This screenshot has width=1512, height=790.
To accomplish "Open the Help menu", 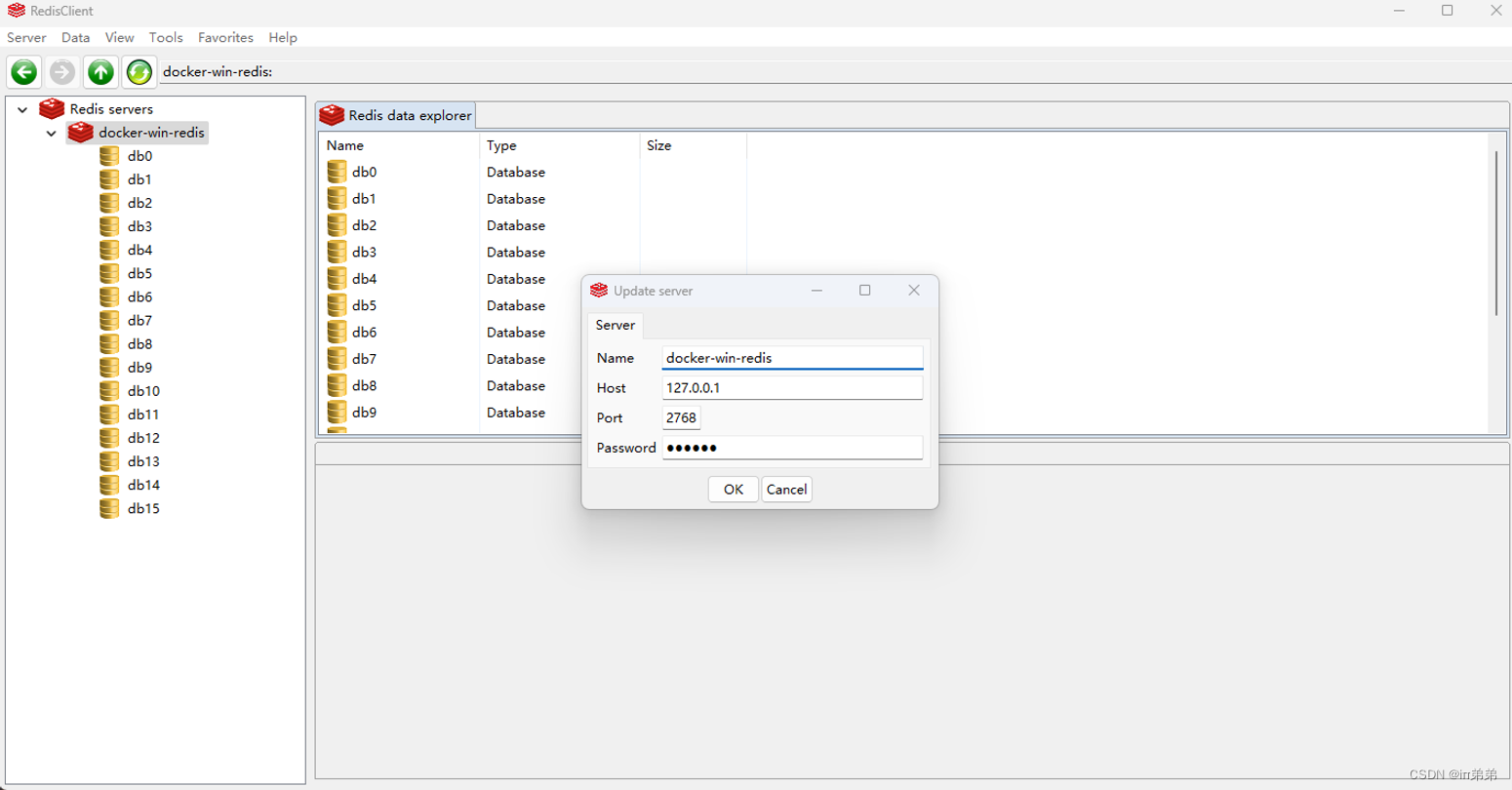I will click(x=283, y=37).
